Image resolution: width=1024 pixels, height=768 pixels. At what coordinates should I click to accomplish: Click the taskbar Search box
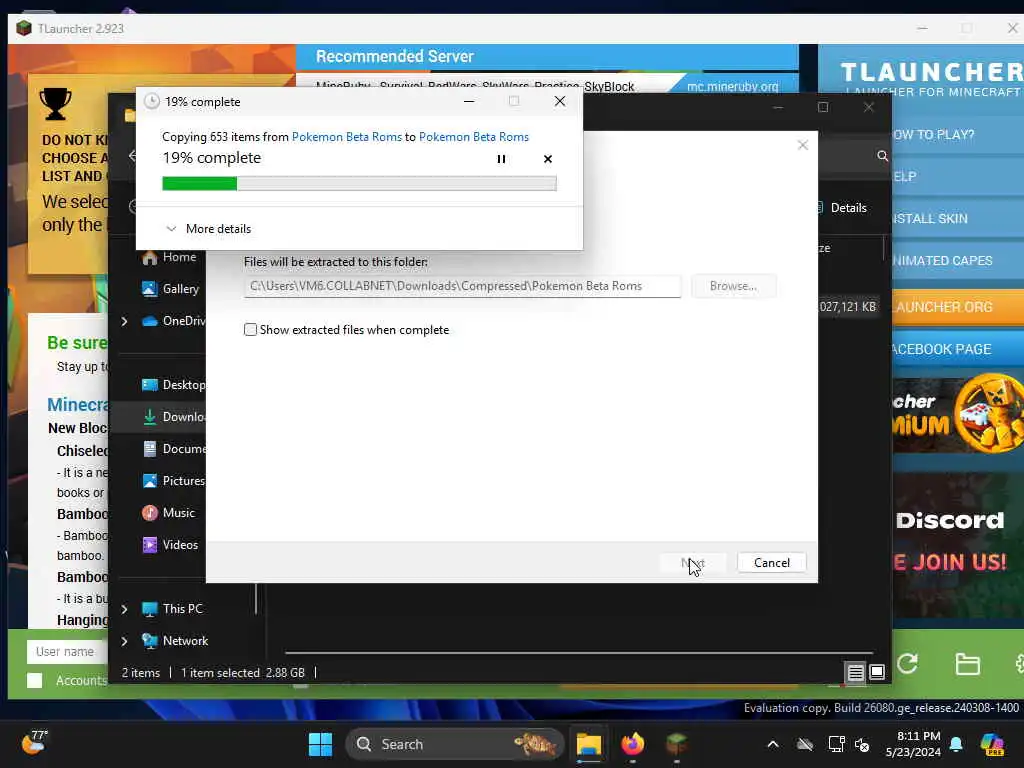[455, 744]
